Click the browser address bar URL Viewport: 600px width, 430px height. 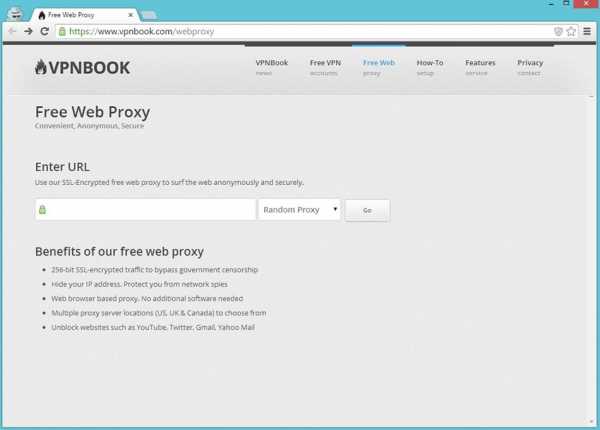coord(142,31)
